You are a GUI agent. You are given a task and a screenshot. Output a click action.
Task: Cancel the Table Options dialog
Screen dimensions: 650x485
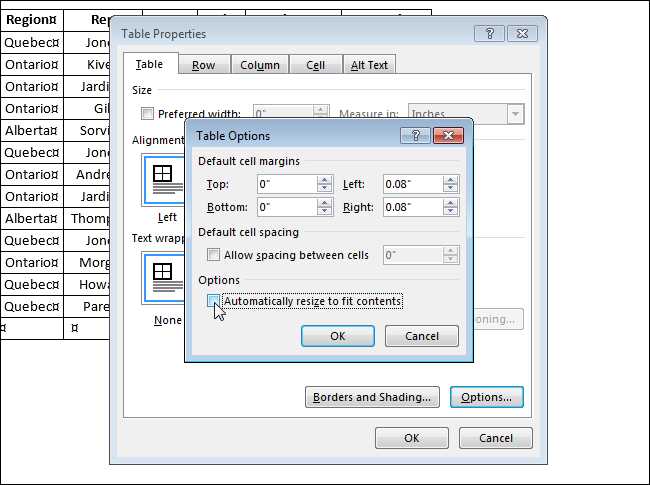(x=422, y=336)
